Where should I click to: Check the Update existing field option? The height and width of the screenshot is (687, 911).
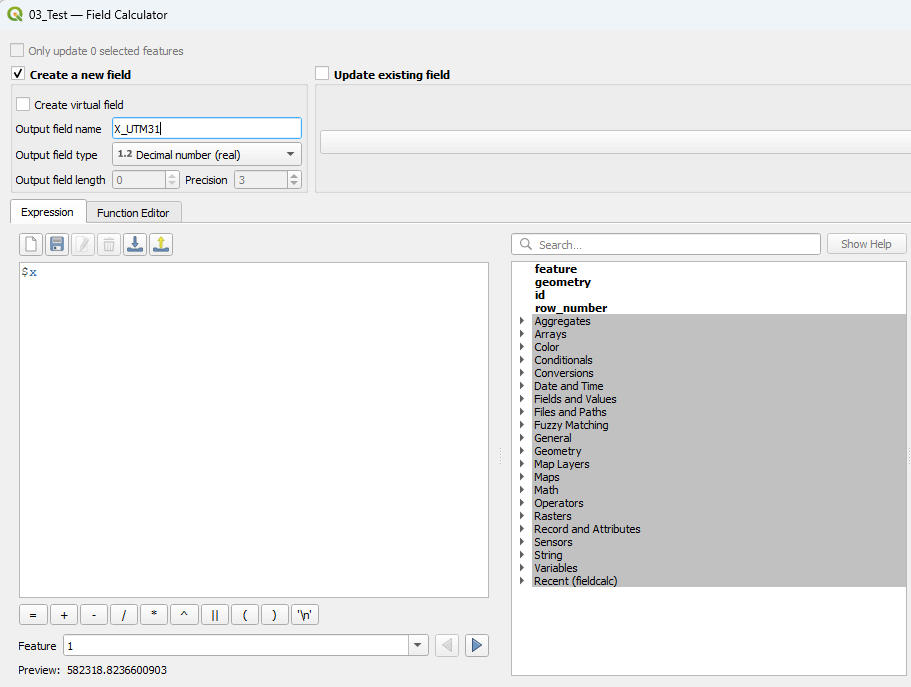coord(322,74)
